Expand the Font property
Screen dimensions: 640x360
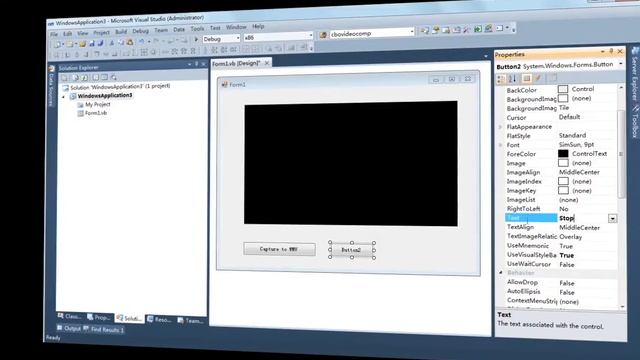pyautogui.click(x=500, y=145)
